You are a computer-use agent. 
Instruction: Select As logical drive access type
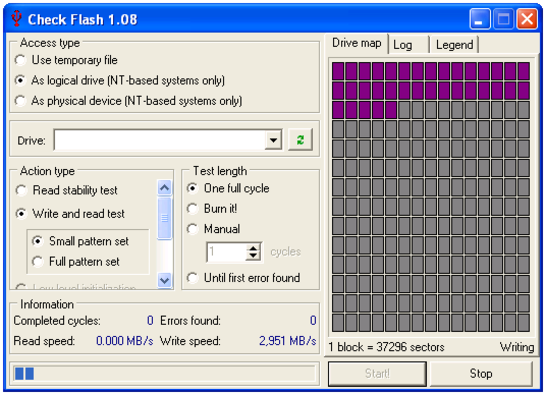120,80
